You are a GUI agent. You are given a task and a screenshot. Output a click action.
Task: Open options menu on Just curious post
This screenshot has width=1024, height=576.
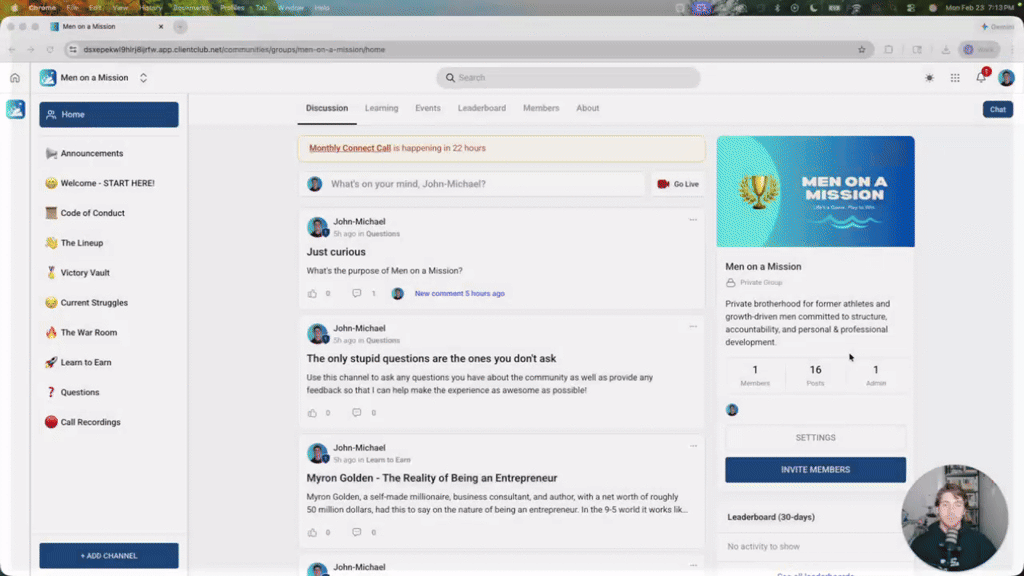[693, 220]
